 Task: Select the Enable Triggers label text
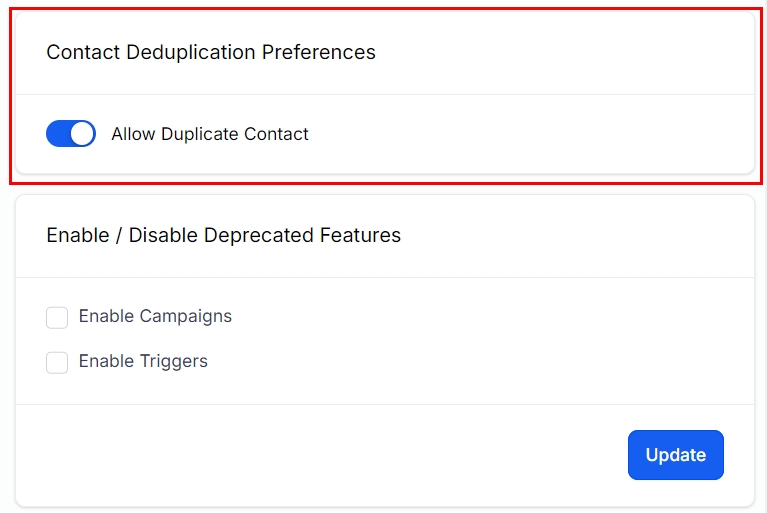point(143,361)
